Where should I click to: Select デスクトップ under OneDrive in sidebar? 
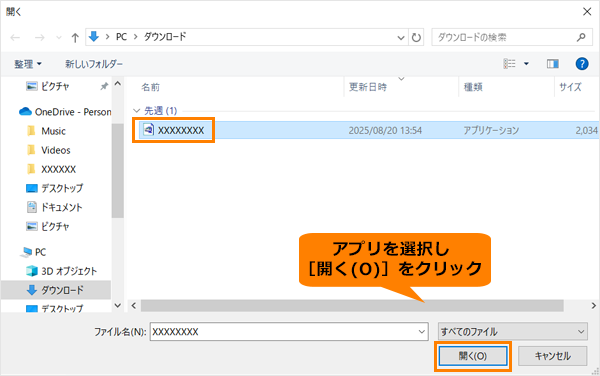click(54, 188)
